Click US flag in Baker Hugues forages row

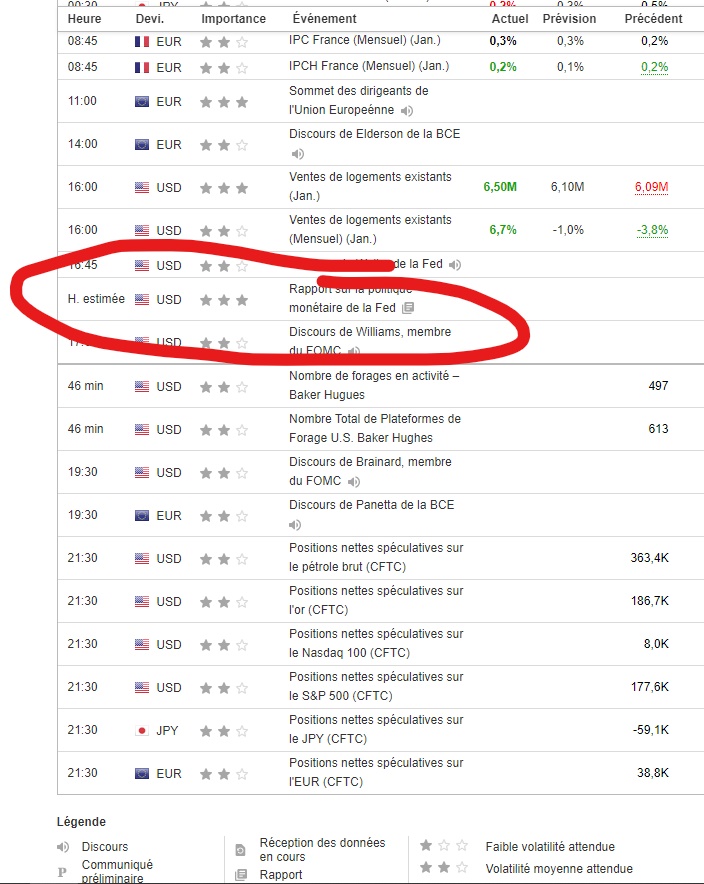(142, 387)
